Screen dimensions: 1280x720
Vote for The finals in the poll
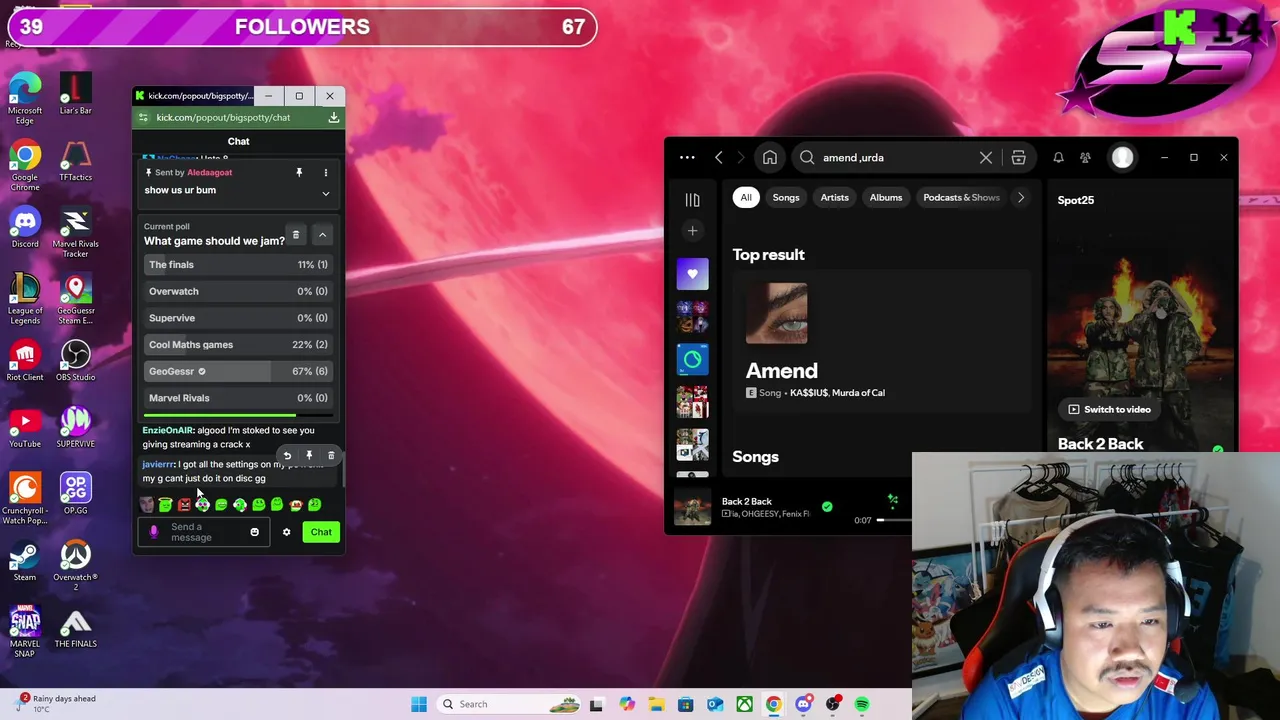238,265
